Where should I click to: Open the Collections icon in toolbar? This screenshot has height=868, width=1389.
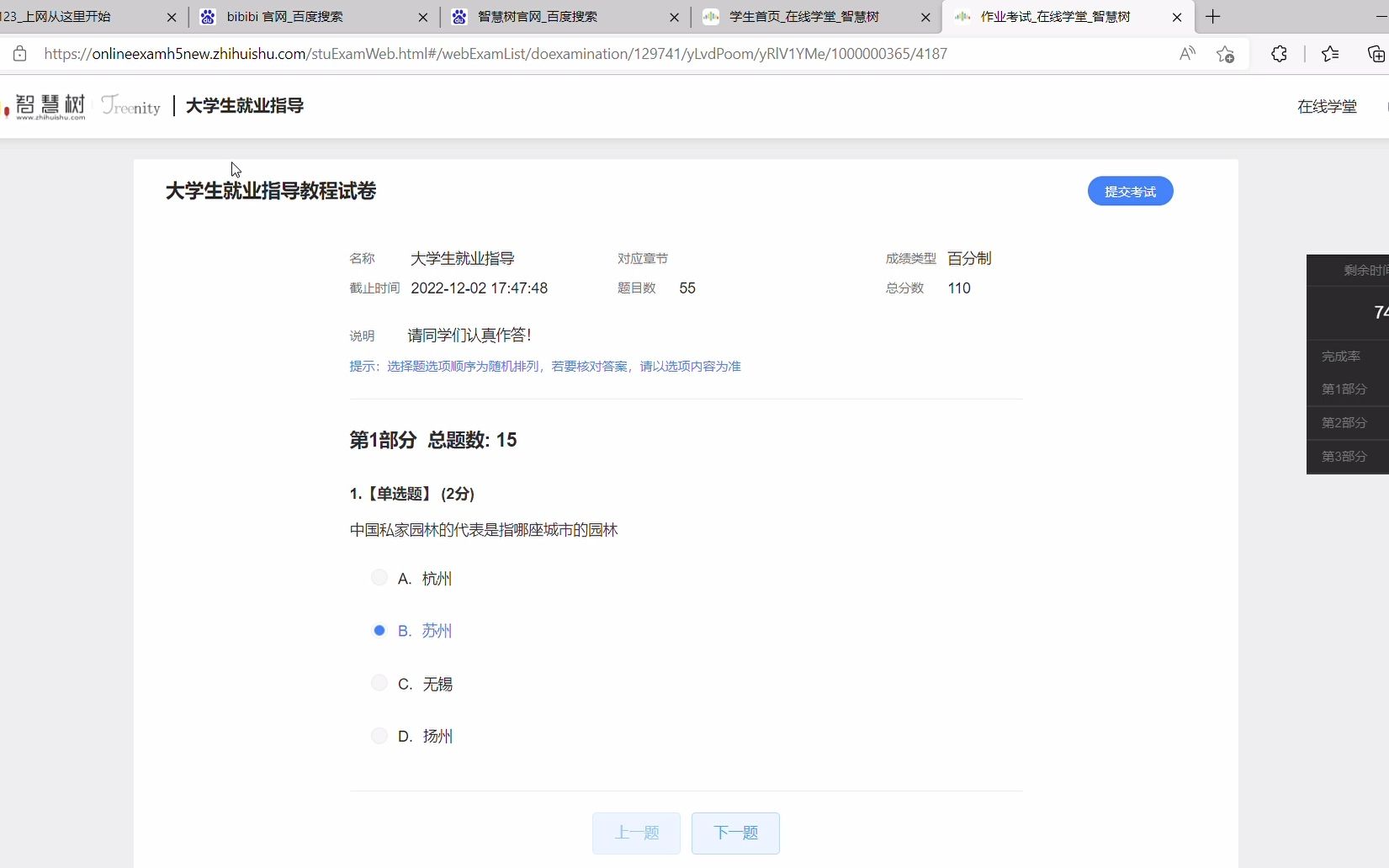click(1376, 54)
